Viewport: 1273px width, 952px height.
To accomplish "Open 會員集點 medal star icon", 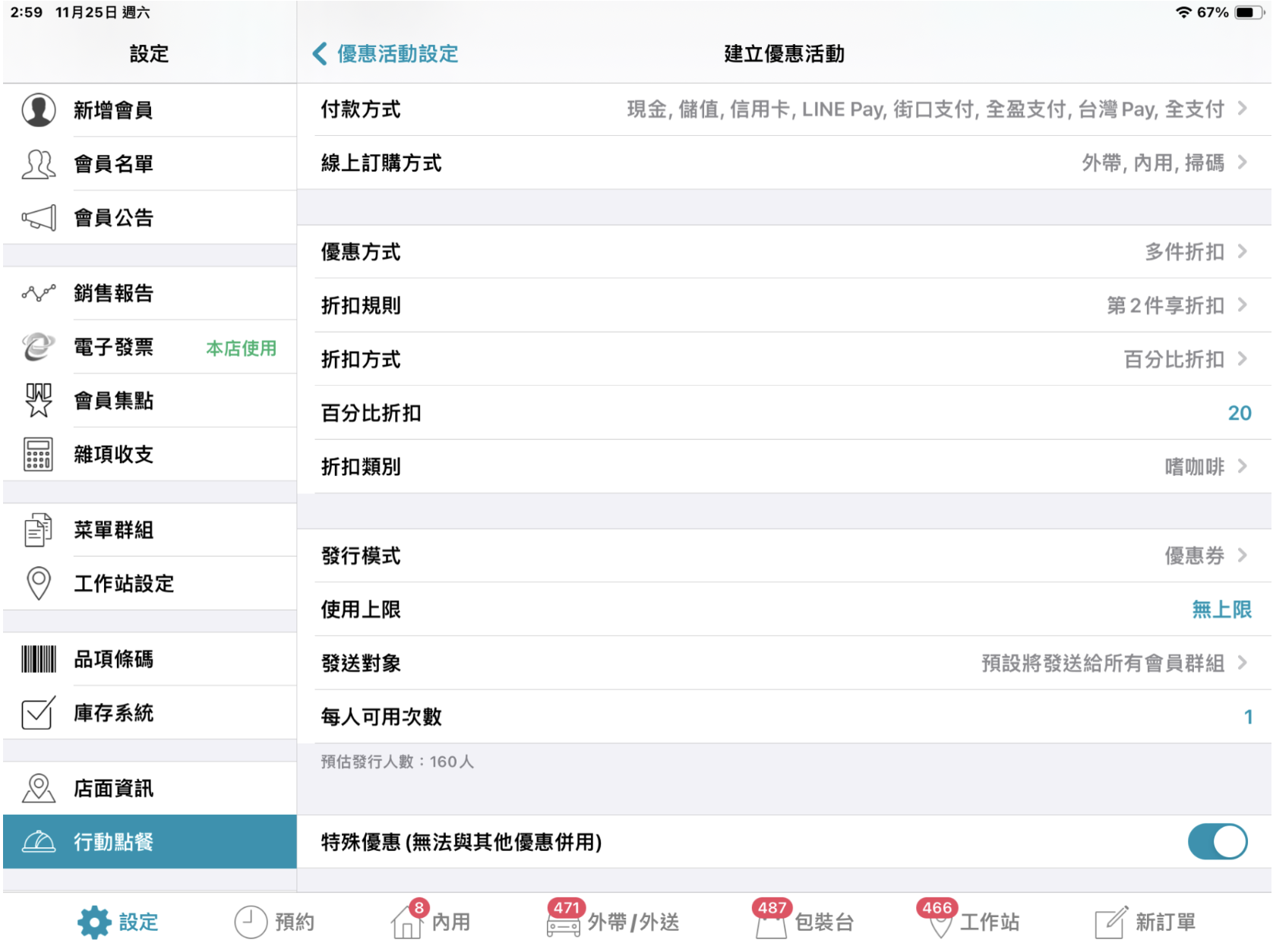I will pos(39,400).
